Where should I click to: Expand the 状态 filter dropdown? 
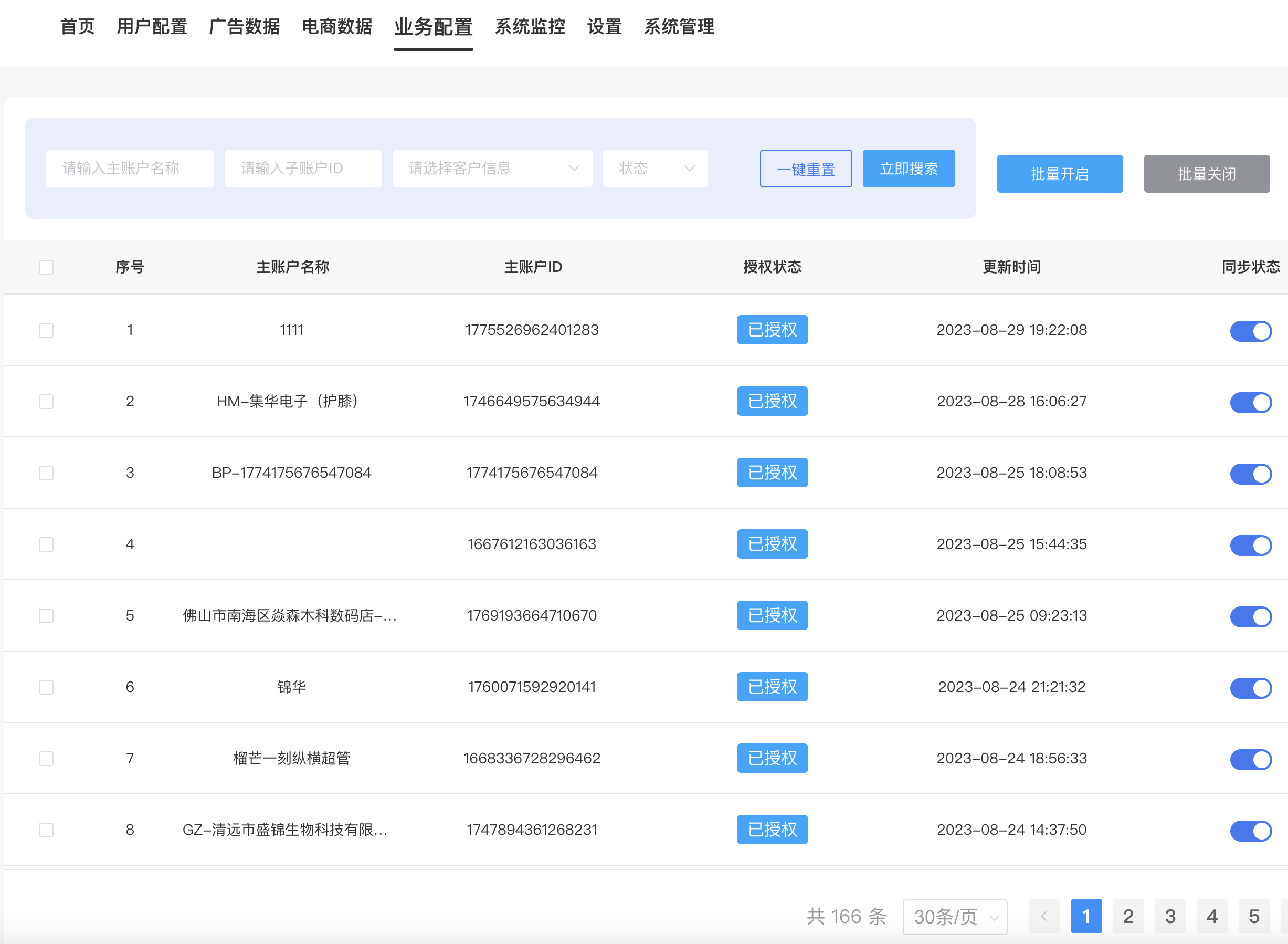[x=655, y=169]
